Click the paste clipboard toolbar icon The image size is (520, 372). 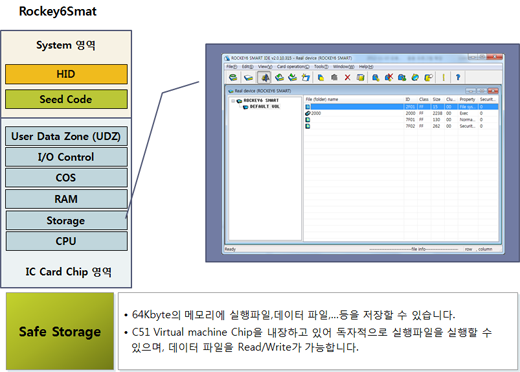click(x=334, y=77)
